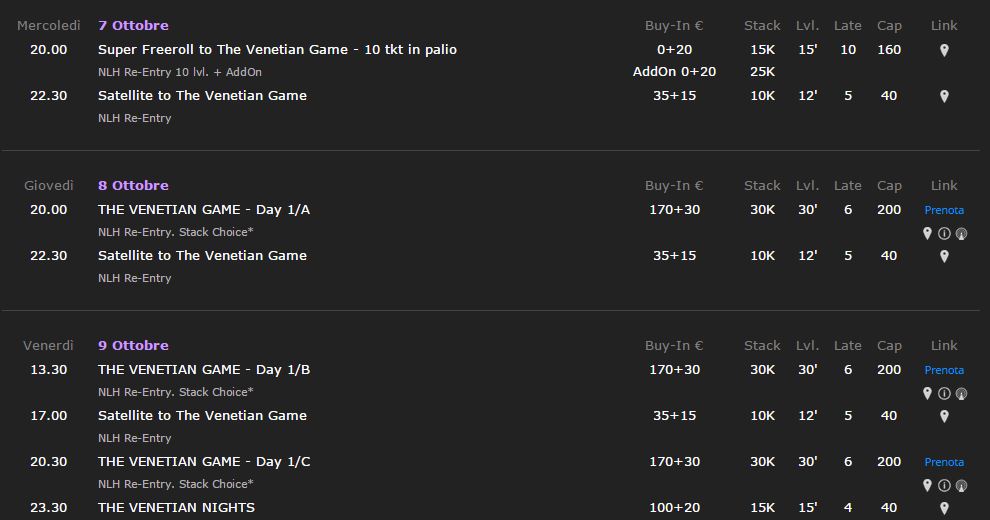The image size is (990, 520).
Task: Click location pin for Super Freeroll event
Action: (944, 50)
